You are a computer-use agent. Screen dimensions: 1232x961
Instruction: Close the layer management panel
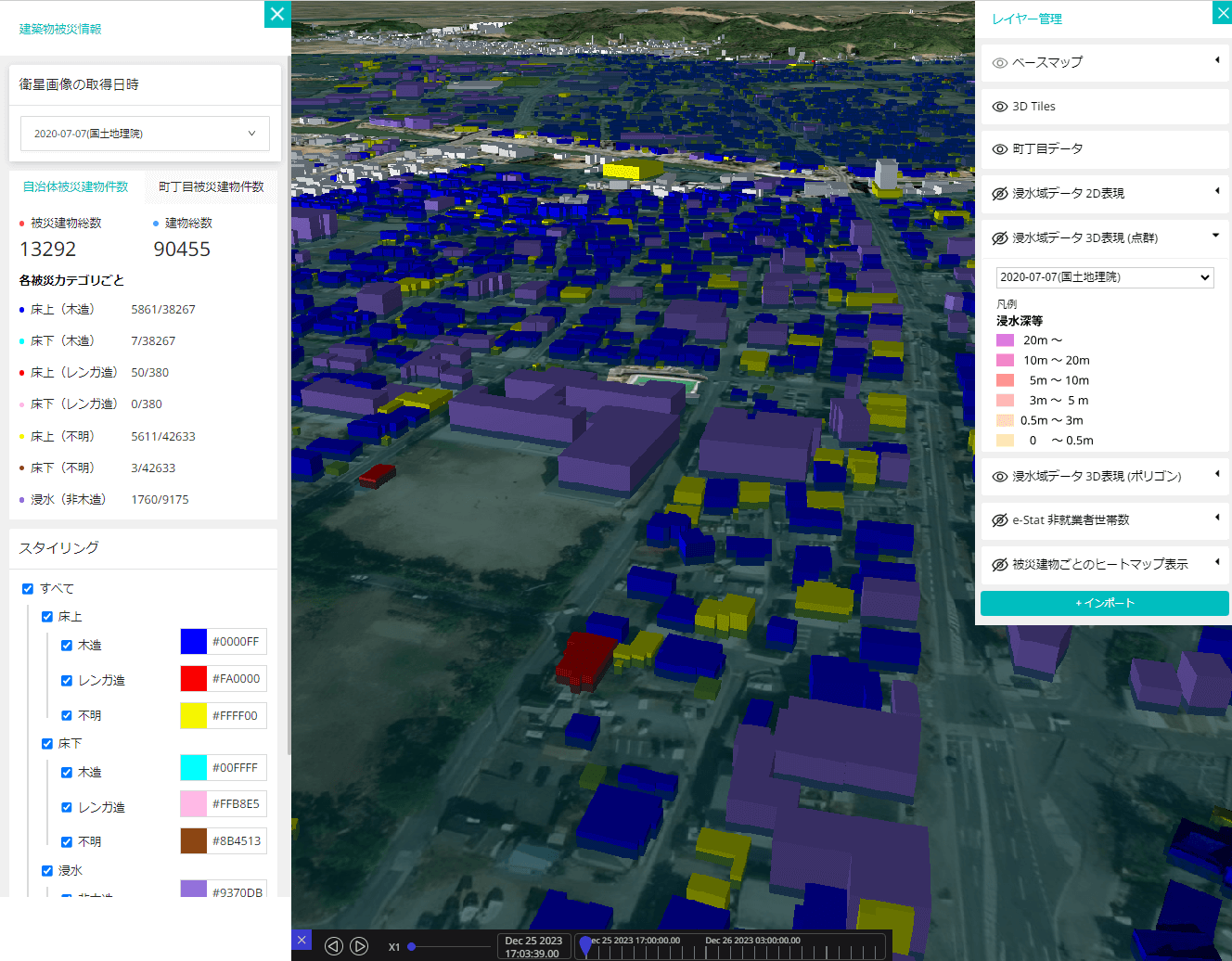[x=1223, y=12]
